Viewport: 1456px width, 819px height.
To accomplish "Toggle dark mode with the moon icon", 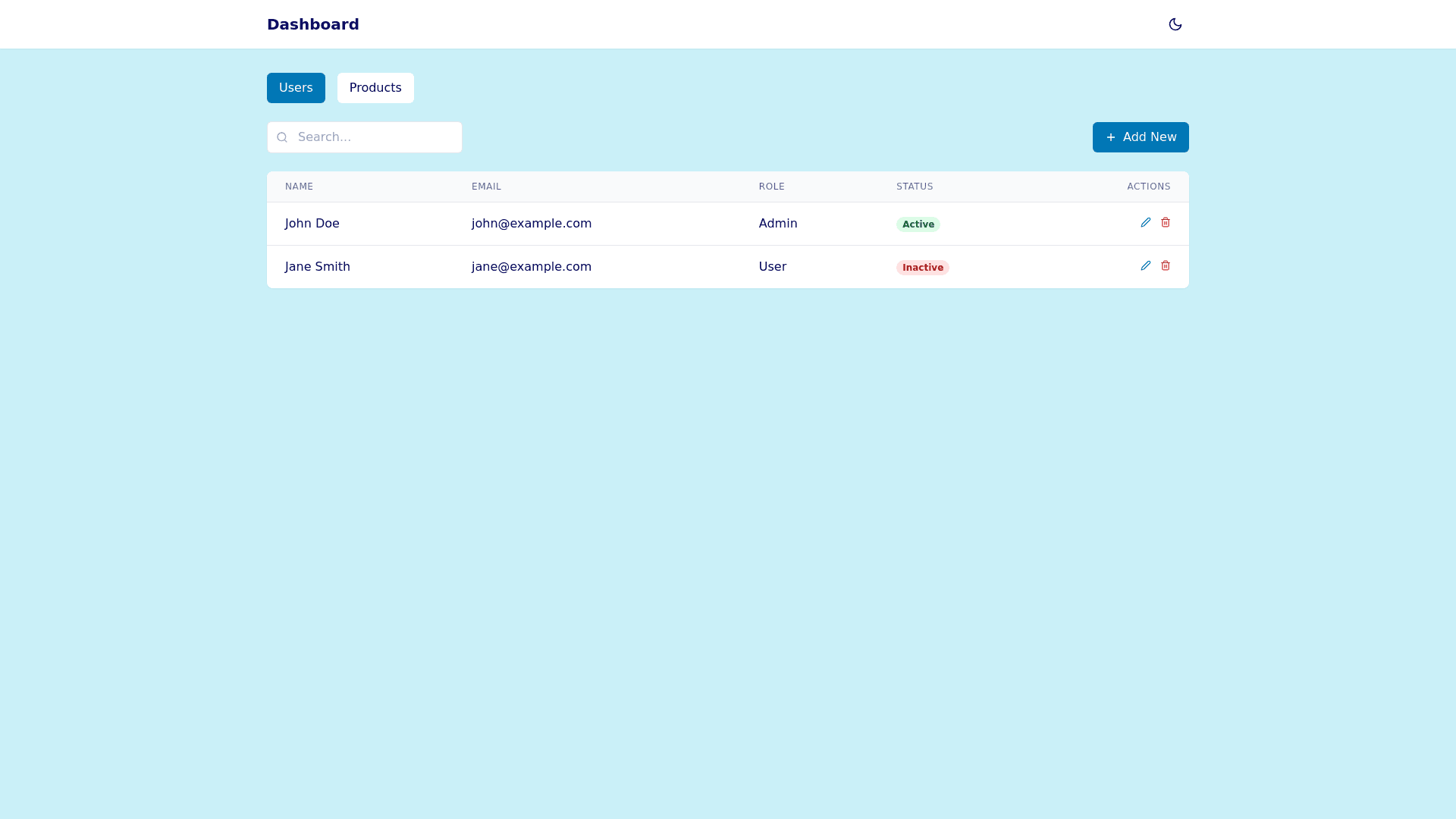I will click(x=1175, y=24).
